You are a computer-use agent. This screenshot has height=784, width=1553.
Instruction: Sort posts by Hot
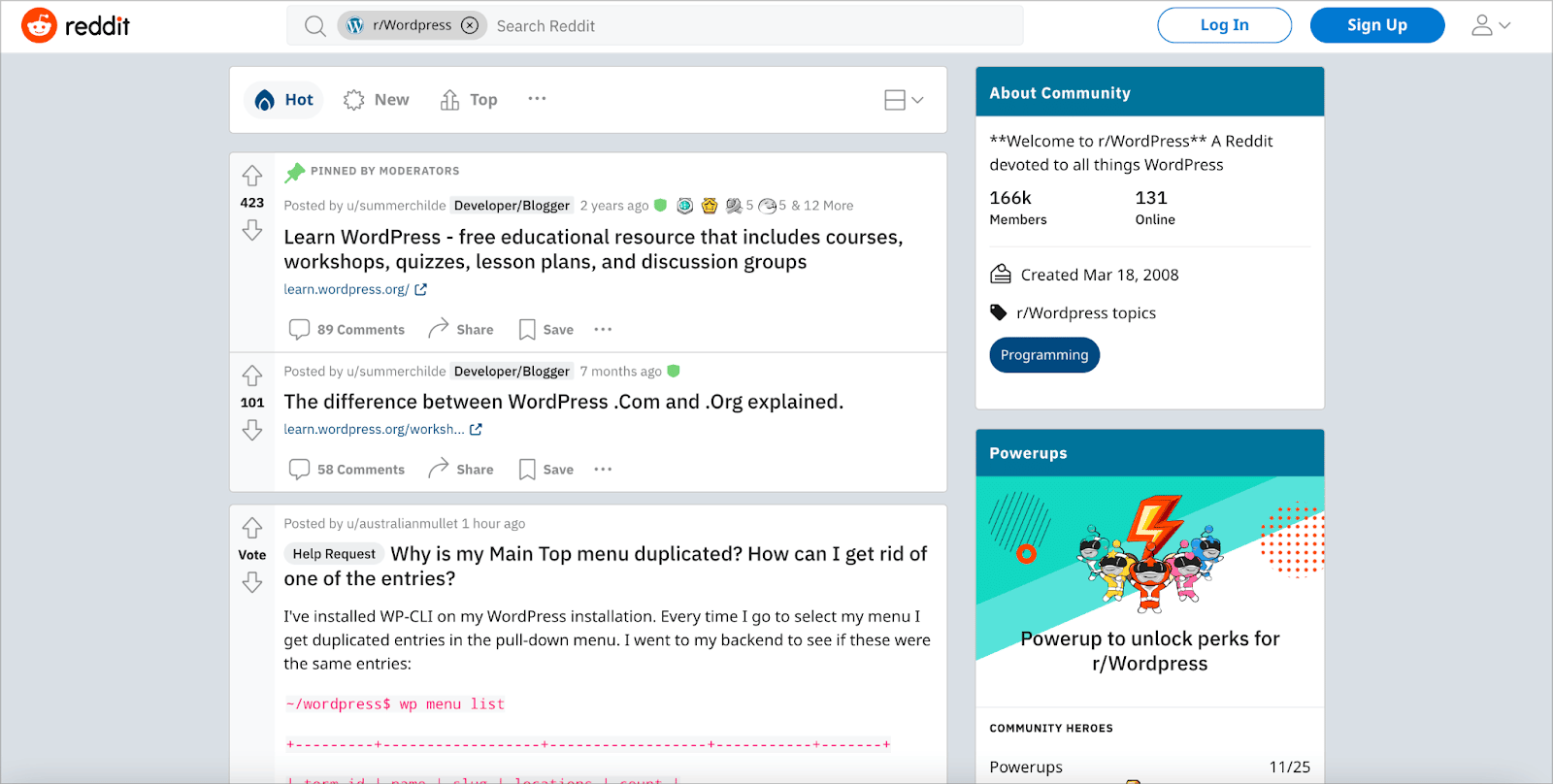283,100
